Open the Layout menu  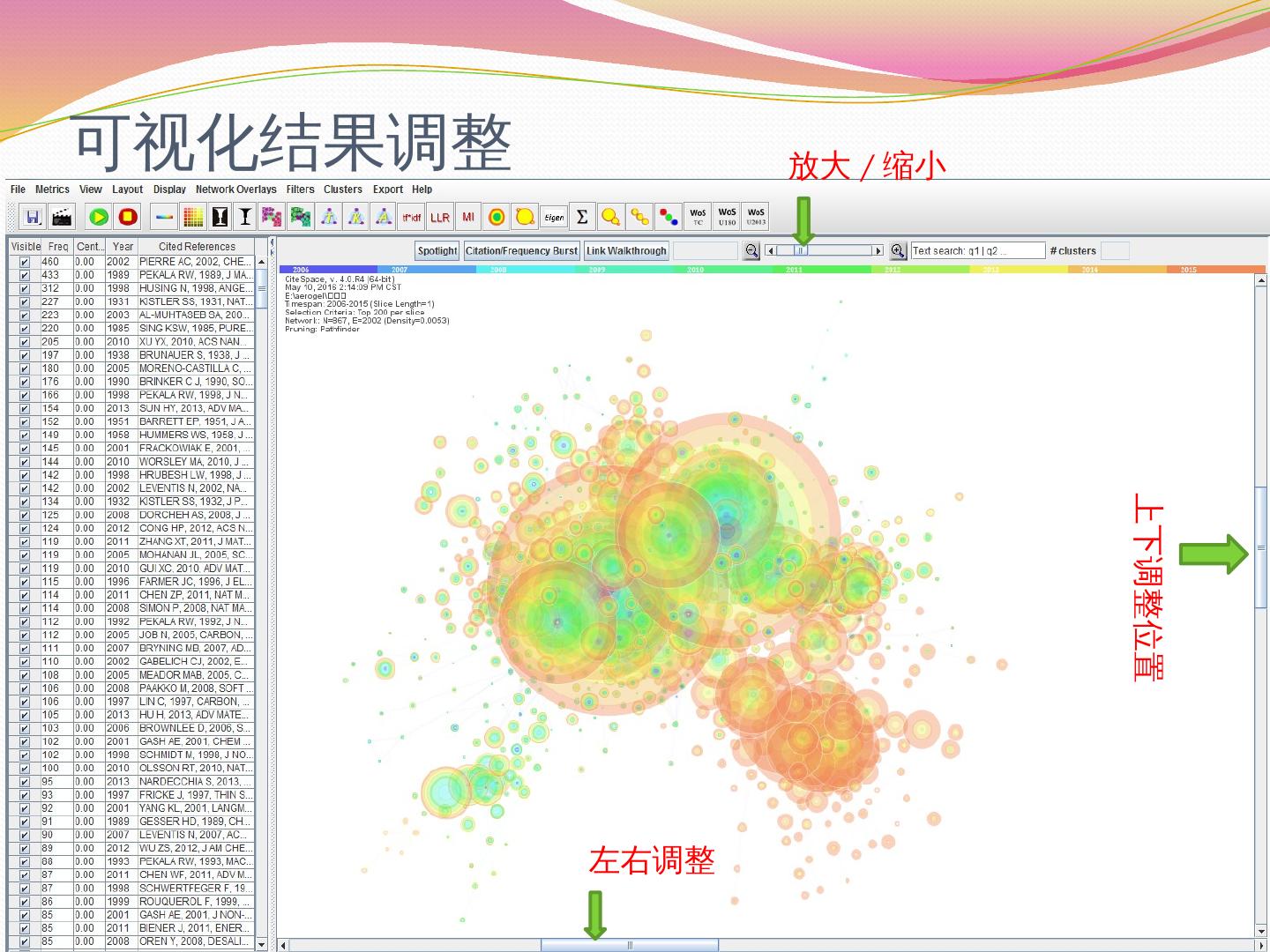pos(127,190)
